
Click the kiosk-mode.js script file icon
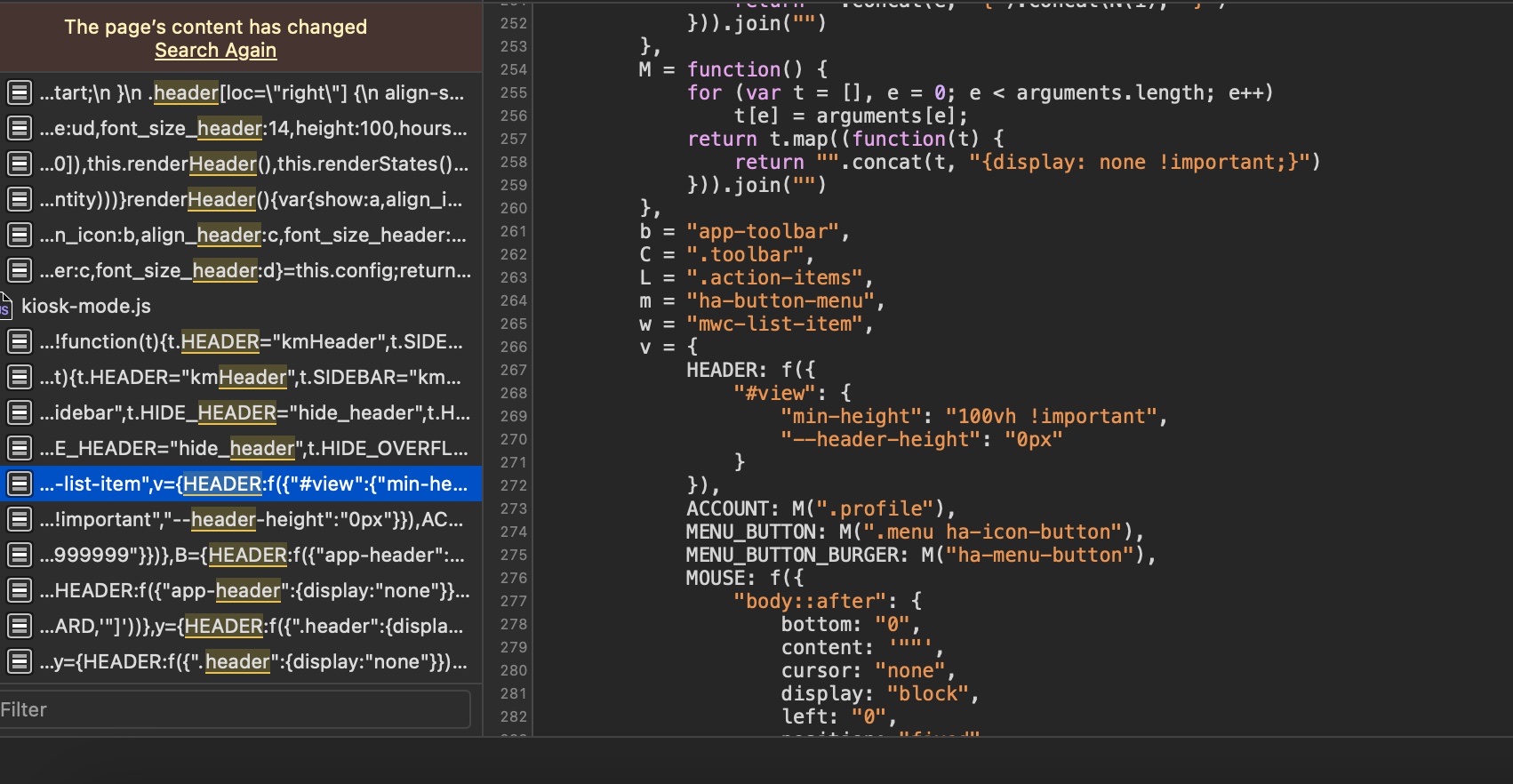pyautogui.click(x=5, y=306)
